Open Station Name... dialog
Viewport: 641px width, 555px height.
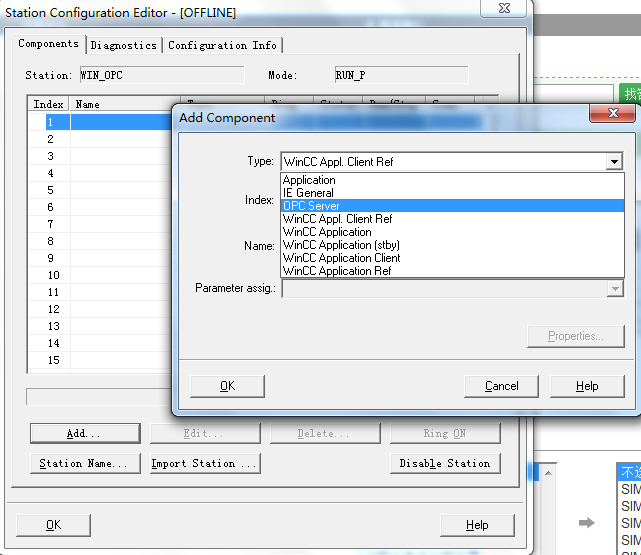[85, 463]
